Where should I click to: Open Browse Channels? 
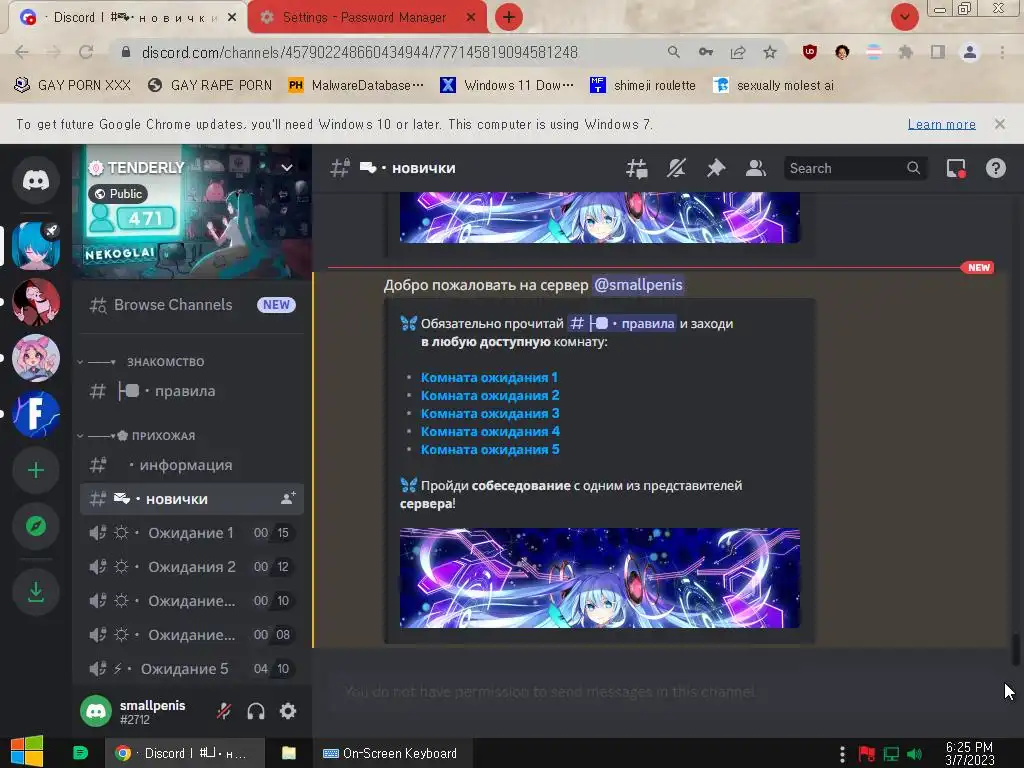coord(192,305)
